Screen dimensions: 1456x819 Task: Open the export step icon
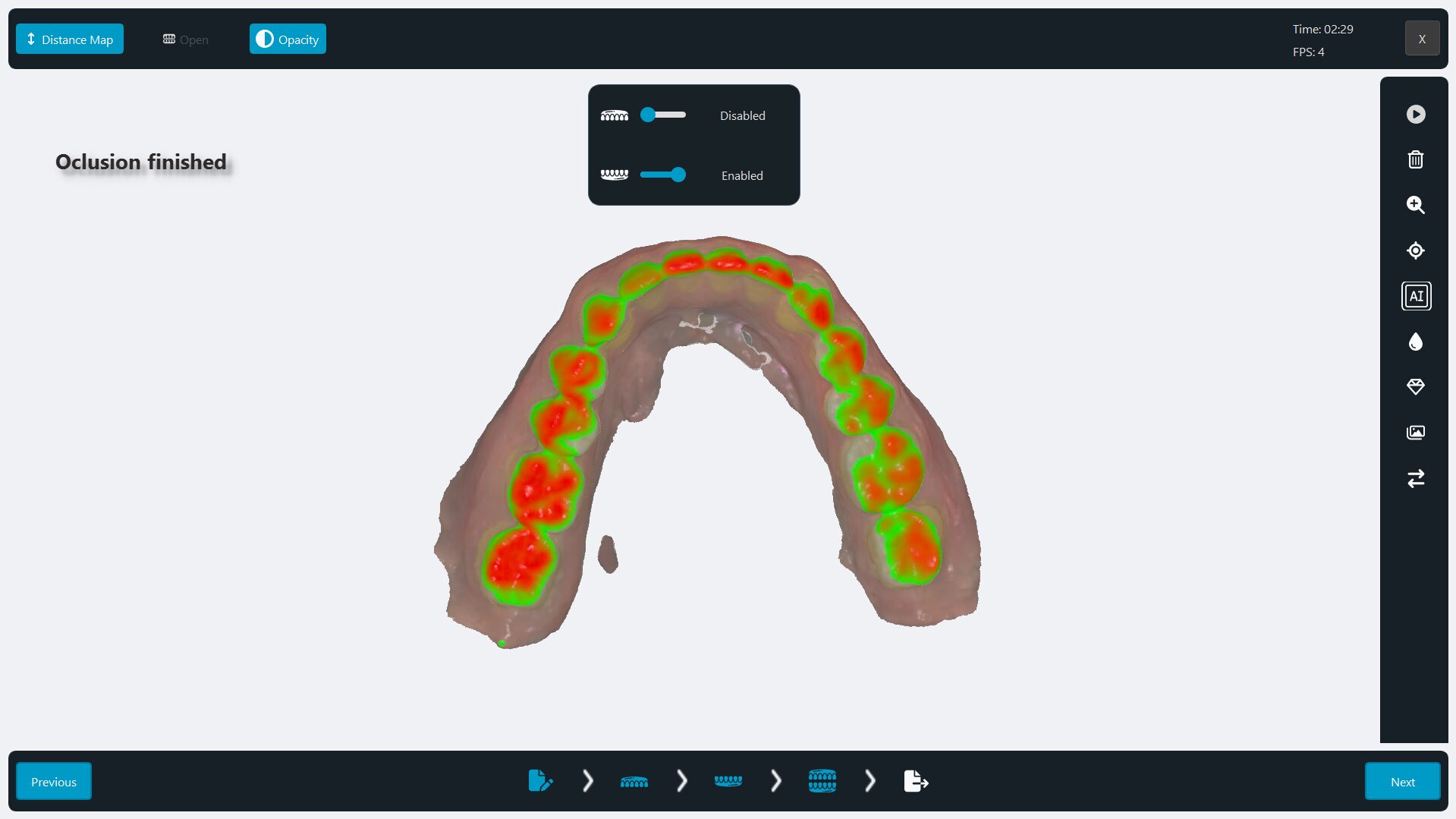(x=916, y=781)
